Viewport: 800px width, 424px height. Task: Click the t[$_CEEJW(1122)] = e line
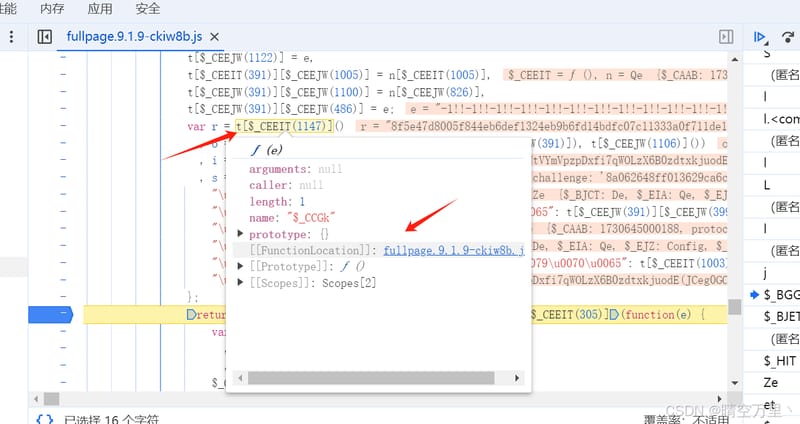coord(250,58)
